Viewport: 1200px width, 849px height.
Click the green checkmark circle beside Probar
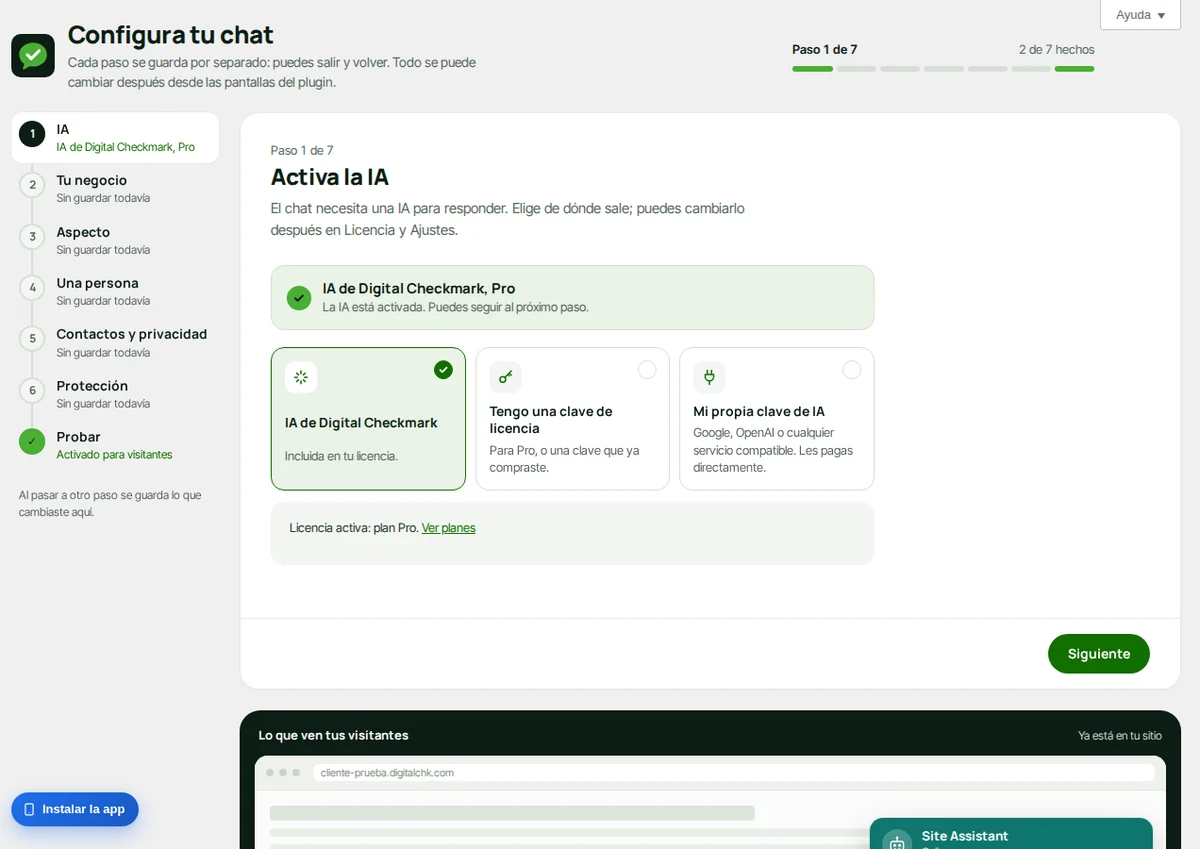pos(32,441)
